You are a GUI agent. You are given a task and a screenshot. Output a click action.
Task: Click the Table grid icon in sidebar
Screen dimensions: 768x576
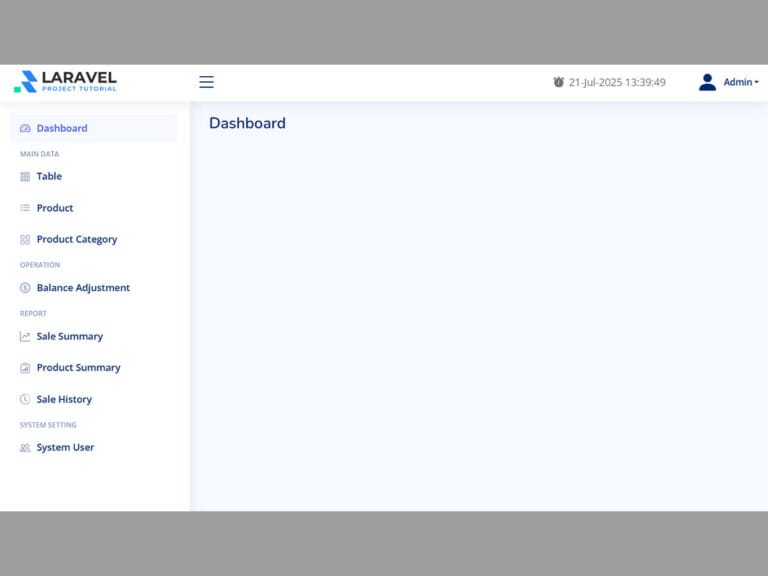point(25,177)
